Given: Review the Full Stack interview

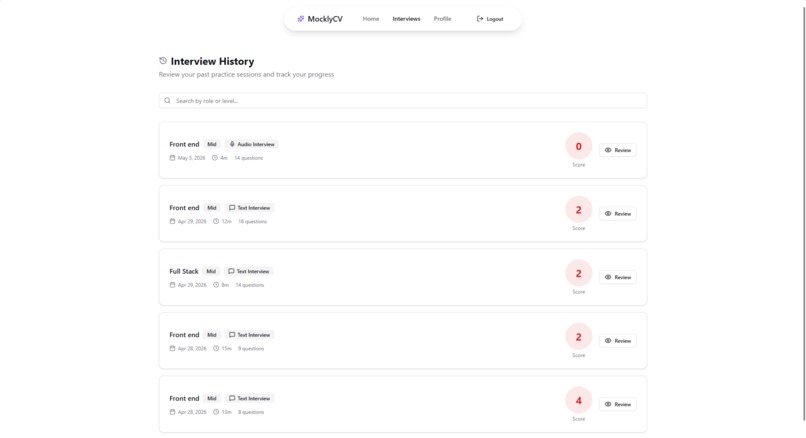Looking at the screenshot, I should [617, 277].
